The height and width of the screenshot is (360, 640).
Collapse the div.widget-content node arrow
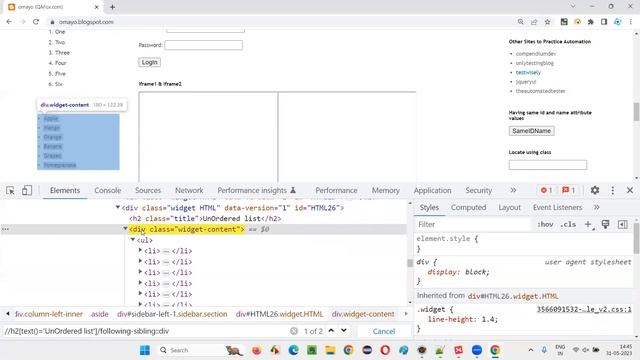(125, 229)
